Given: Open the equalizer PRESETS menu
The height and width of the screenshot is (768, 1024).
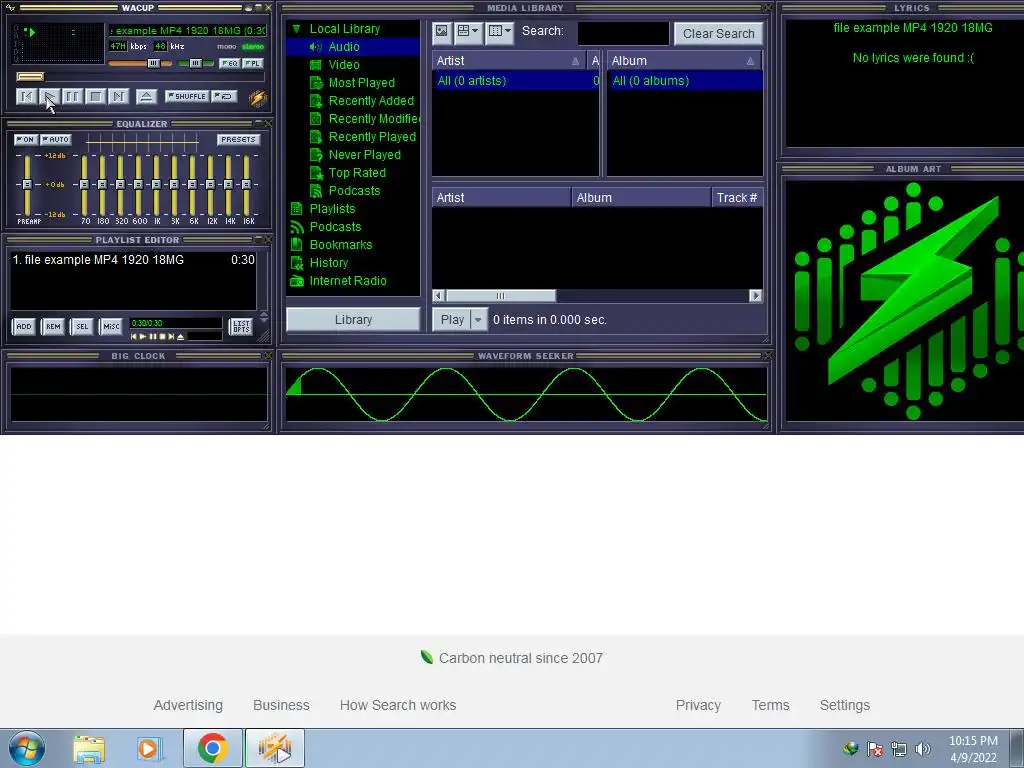Looking at the screenshot, I should click(238, 139).
